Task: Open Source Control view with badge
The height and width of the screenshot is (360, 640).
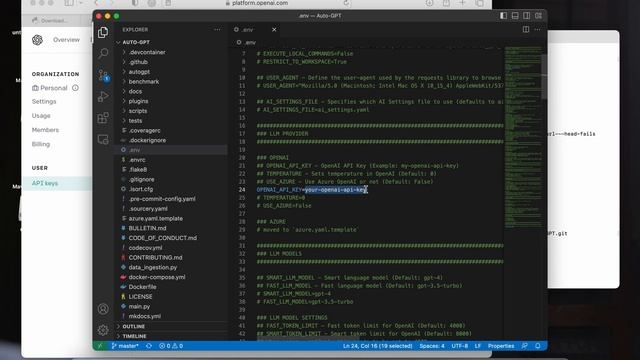Action: [x=103, y=75]
